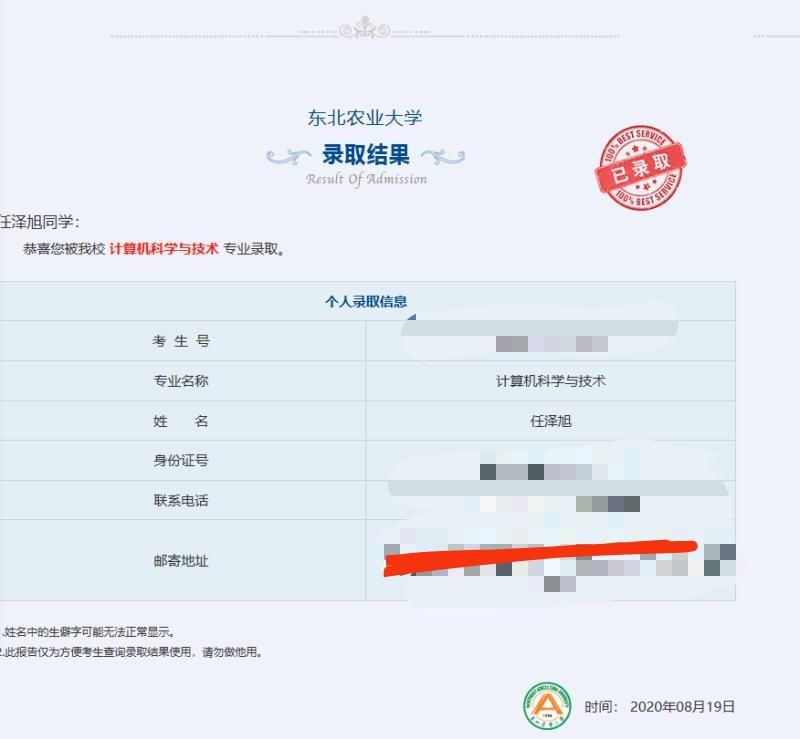Image resolution: width=800 pixels, height=739 pixels.
Task: Click the 个人录取信息 table header
Action: pos(366,302)
